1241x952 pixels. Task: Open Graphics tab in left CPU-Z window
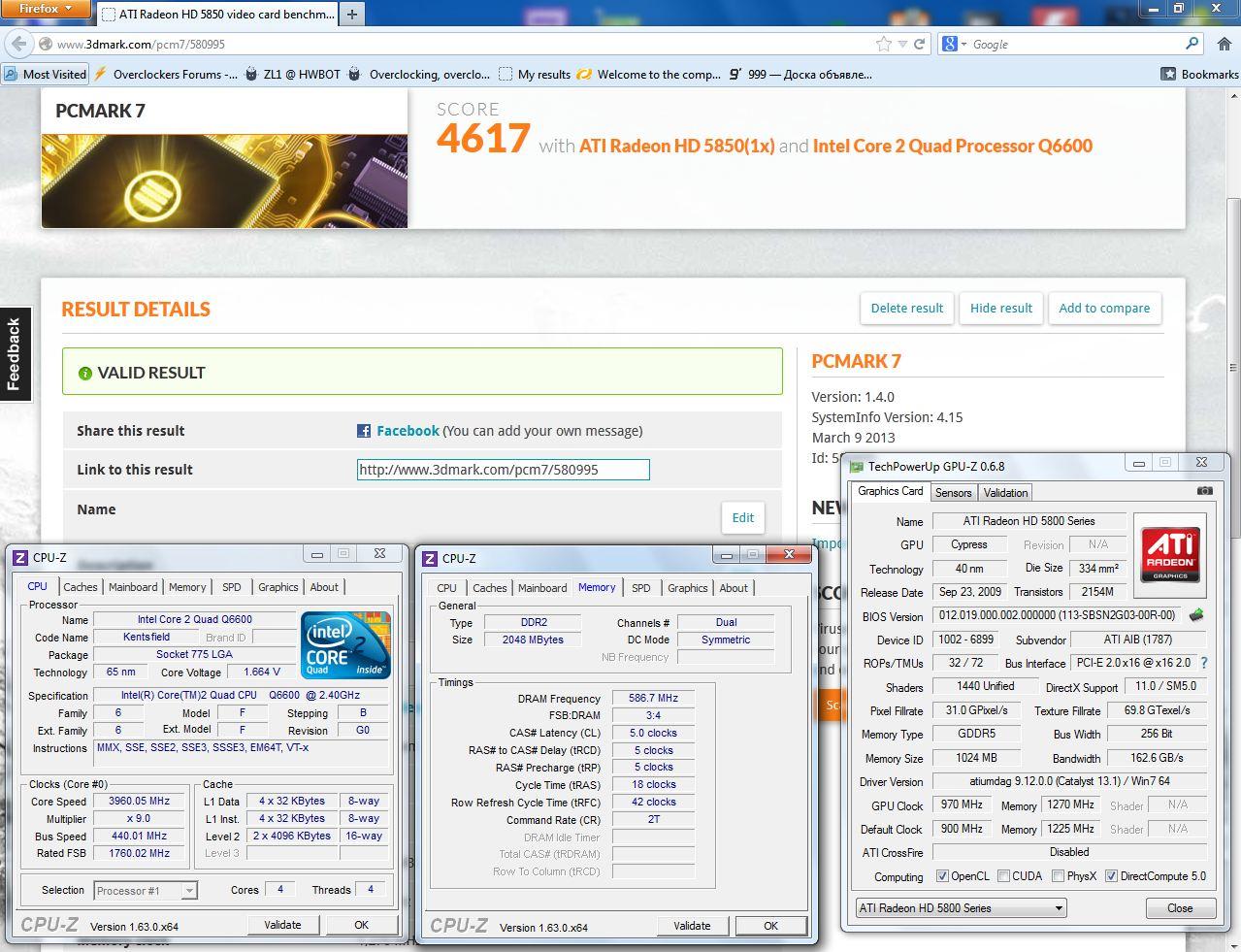coord(278,587)
